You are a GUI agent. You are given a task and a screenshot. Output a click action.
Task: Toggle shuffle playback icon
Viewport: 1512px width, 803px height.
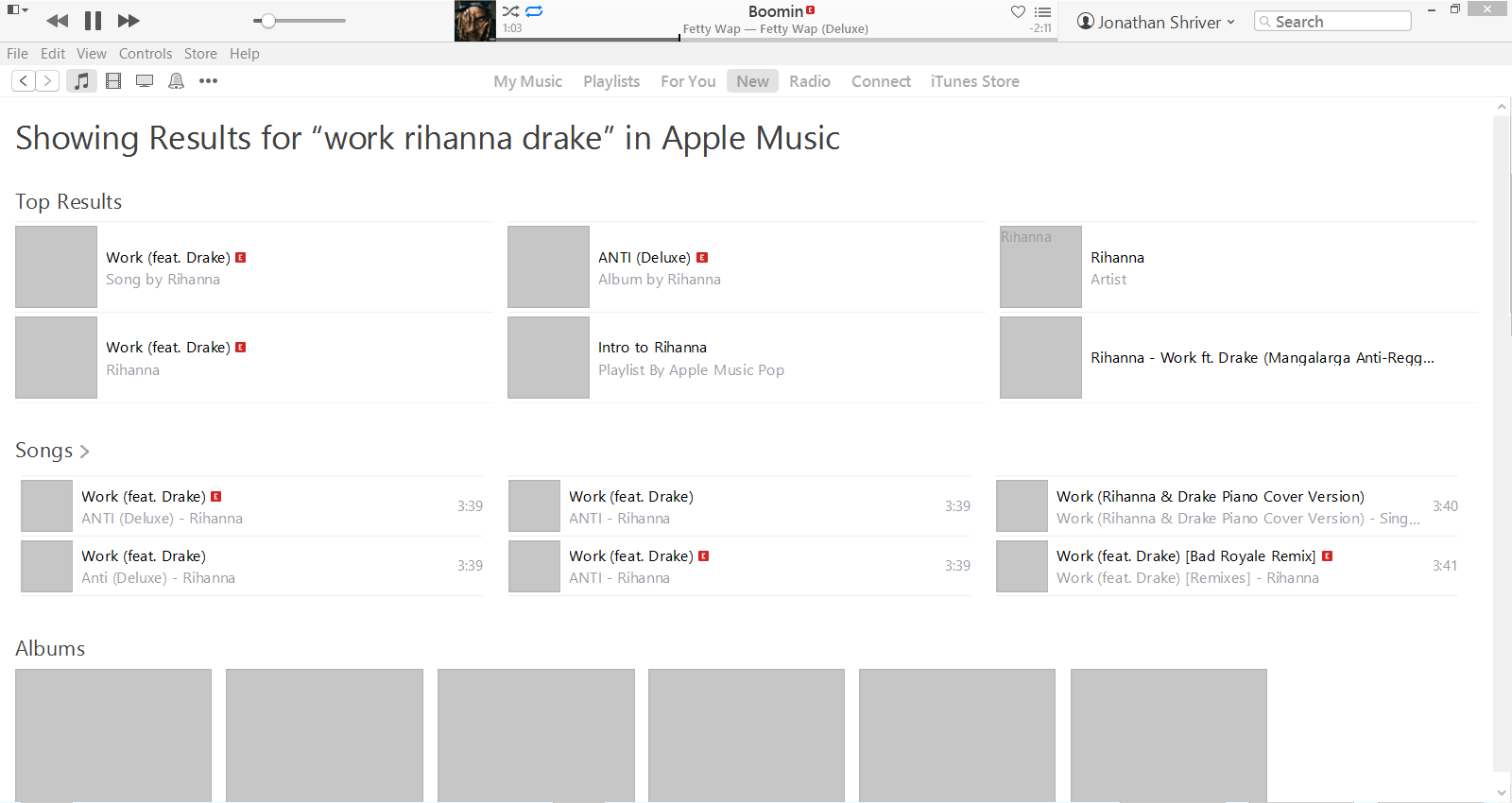(x=510, y=11)
